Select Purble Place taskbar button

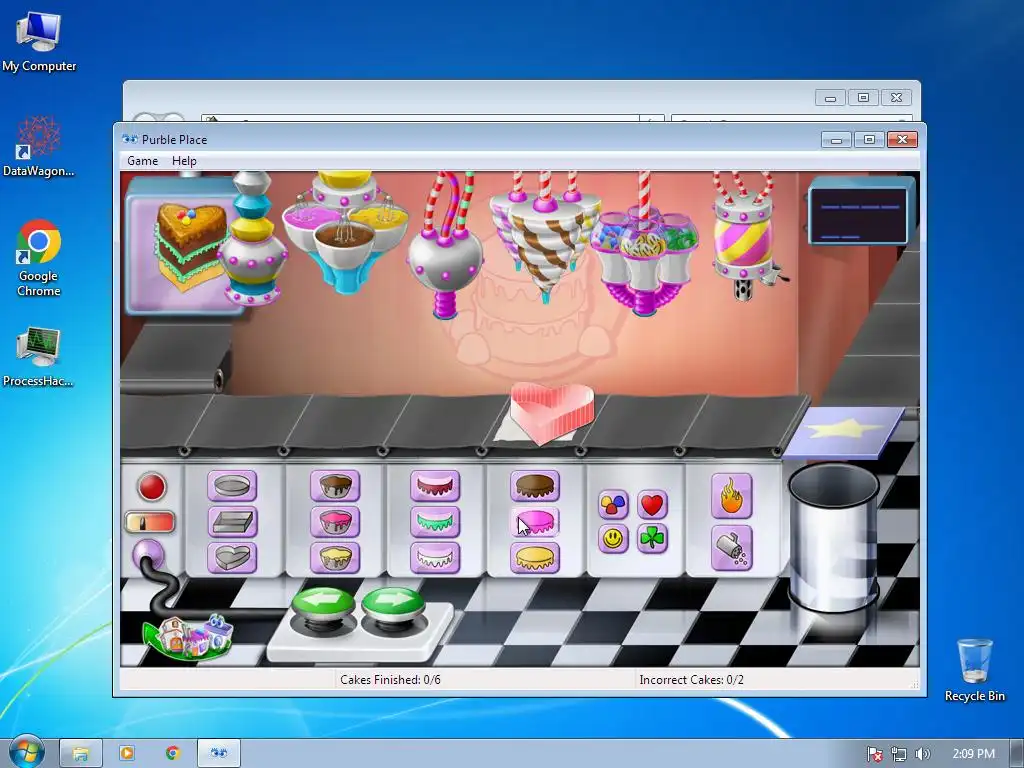tap(219, 754)
